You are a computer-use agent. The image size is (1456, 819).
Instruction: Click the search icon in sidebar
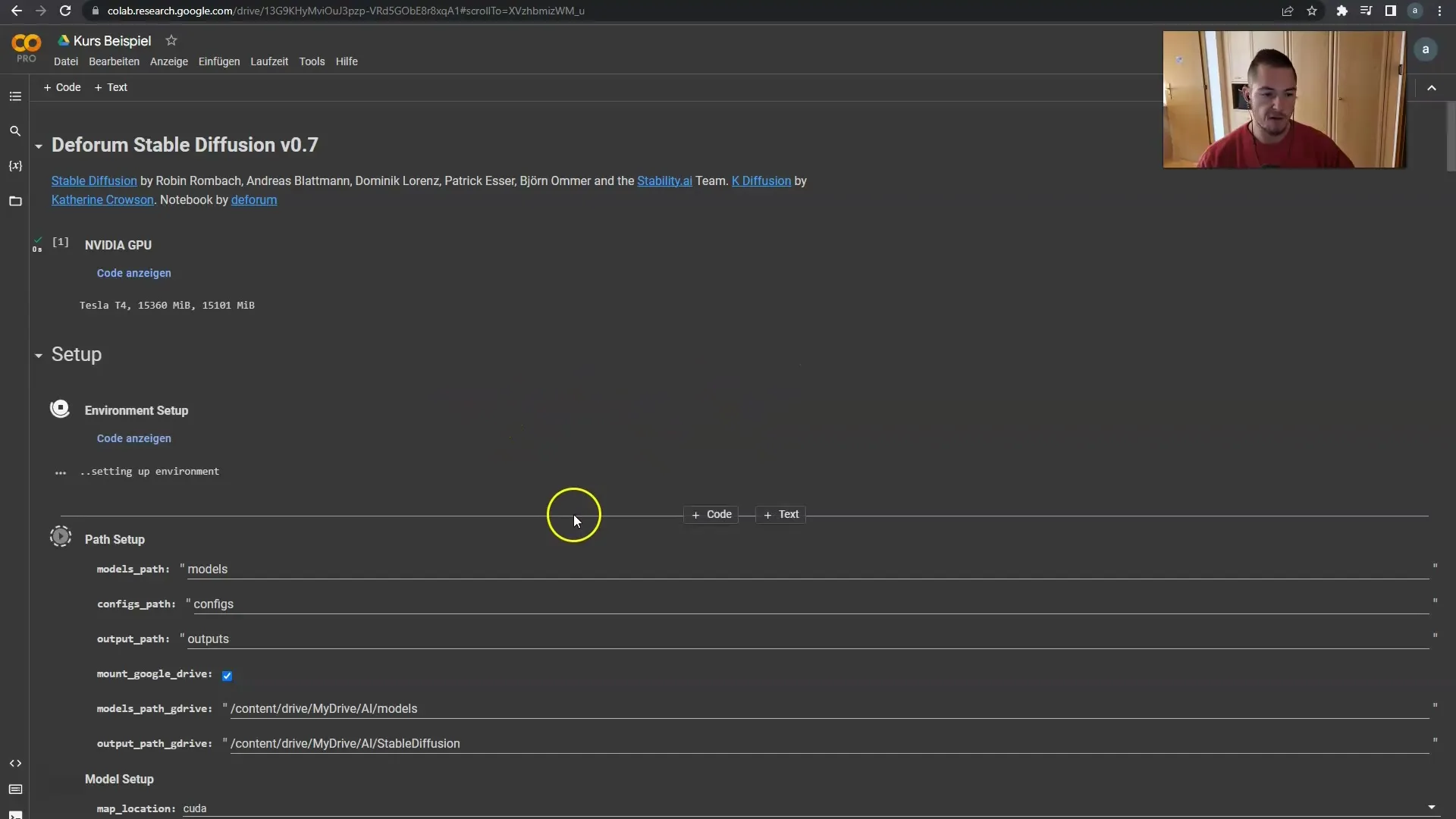click(15, 131)
